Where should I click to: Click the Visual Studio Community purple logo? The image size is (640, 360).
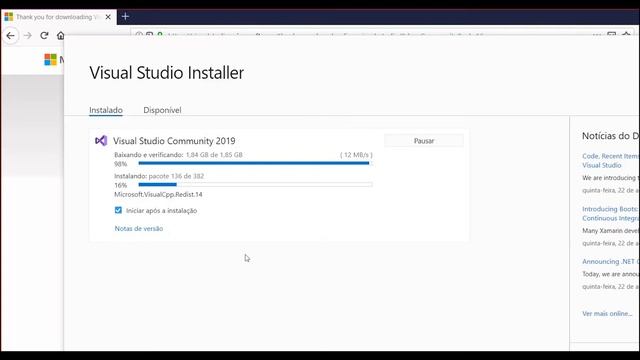pyautogui.click(x=101, y=141)
